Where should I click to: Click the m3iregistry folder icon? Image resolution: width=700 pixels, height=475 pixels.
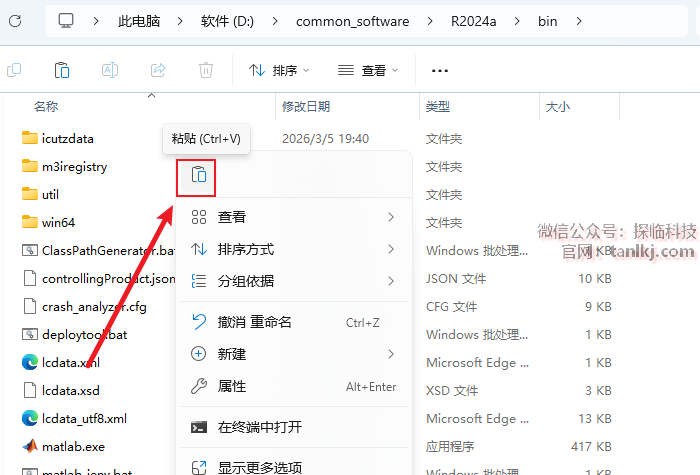click(30, 166)
